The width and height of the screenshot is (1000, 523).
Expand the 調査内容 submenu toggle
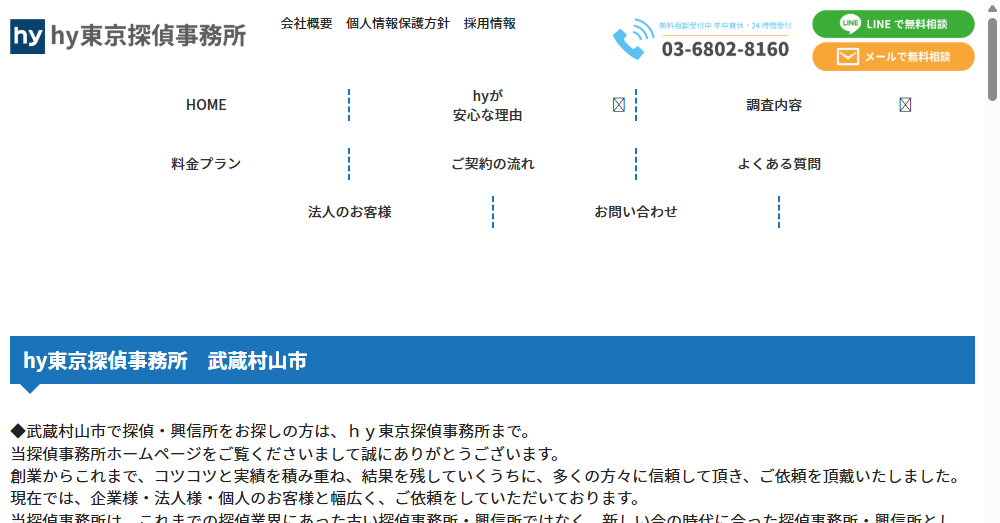pyautogui.click(x=905, y=105)
